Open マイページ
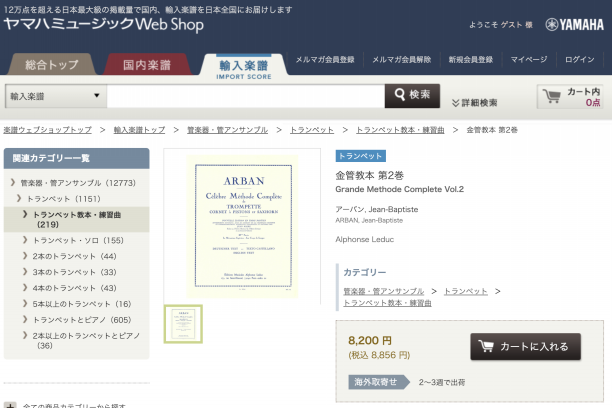This screenshot has height=408, width=612. point(529,59)
